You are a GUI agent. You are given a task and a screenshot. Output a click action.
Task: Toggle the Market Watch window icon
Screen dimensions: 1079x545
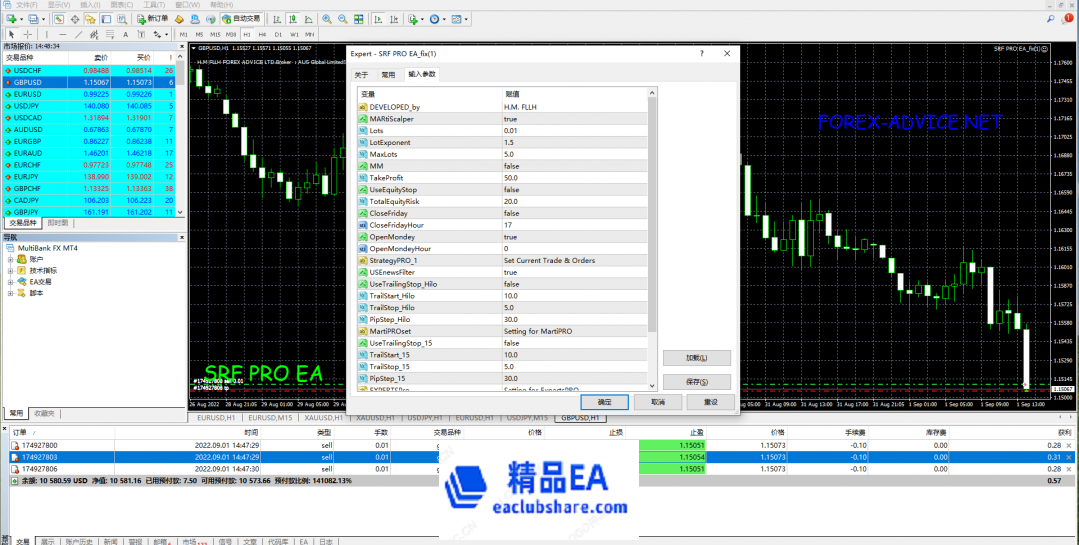click(59, 19)
